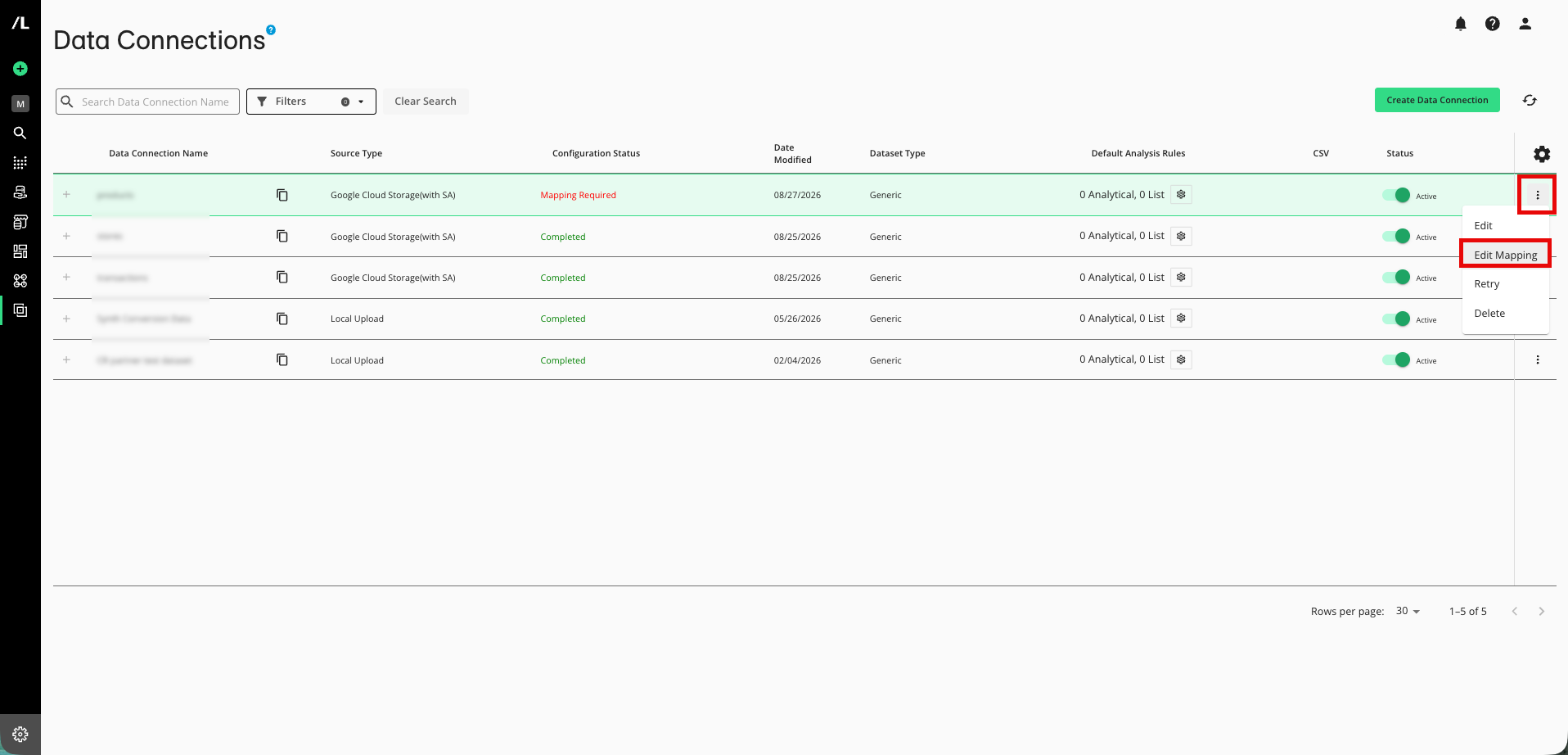The height and width of the screenshot is (755, 1568).
Task: Refresh the data connections list
Action: click(x=1530, y=100)
